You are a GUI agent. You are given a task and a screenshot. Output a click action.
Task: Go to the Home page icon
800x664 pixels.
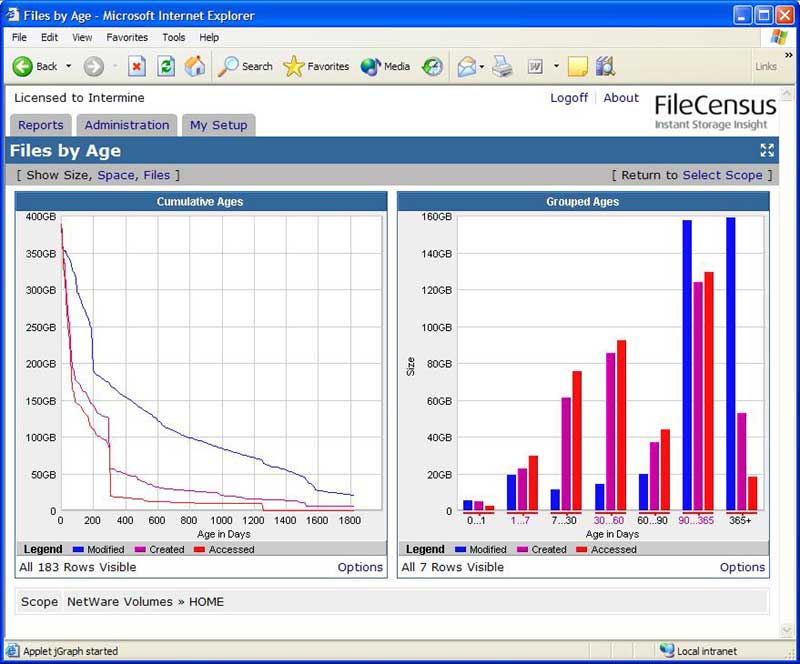click(195, 66)
